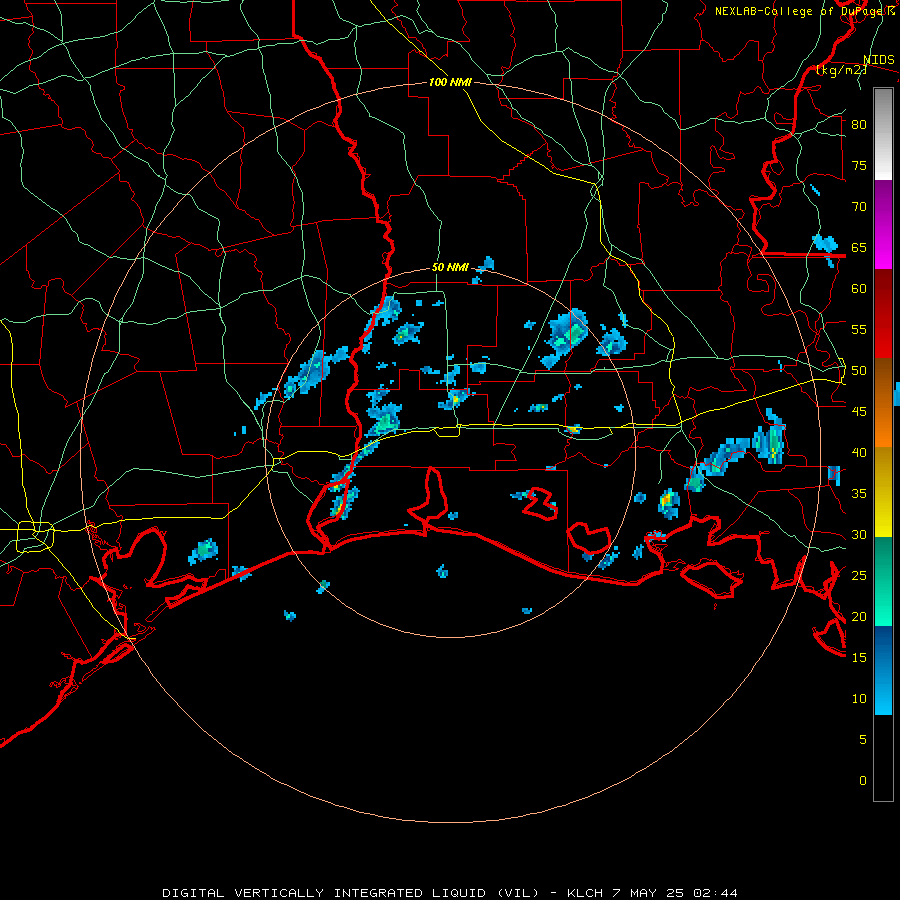This screenshot has height=900, width=900.
Task: Click the 80 value on the VIL scale
Action: coord(859,125)
